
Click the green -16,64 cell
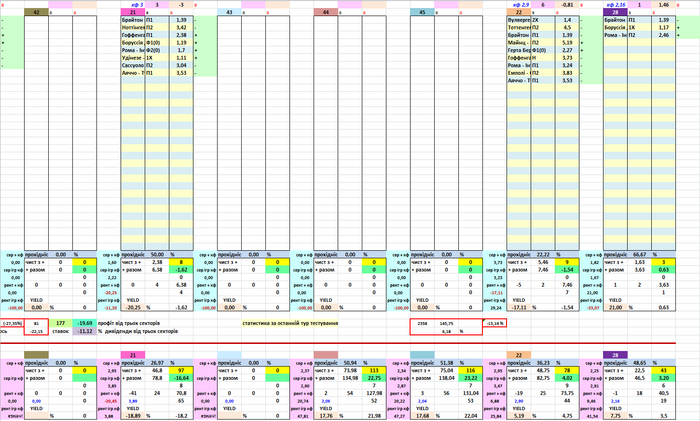[x=181, y=378]
